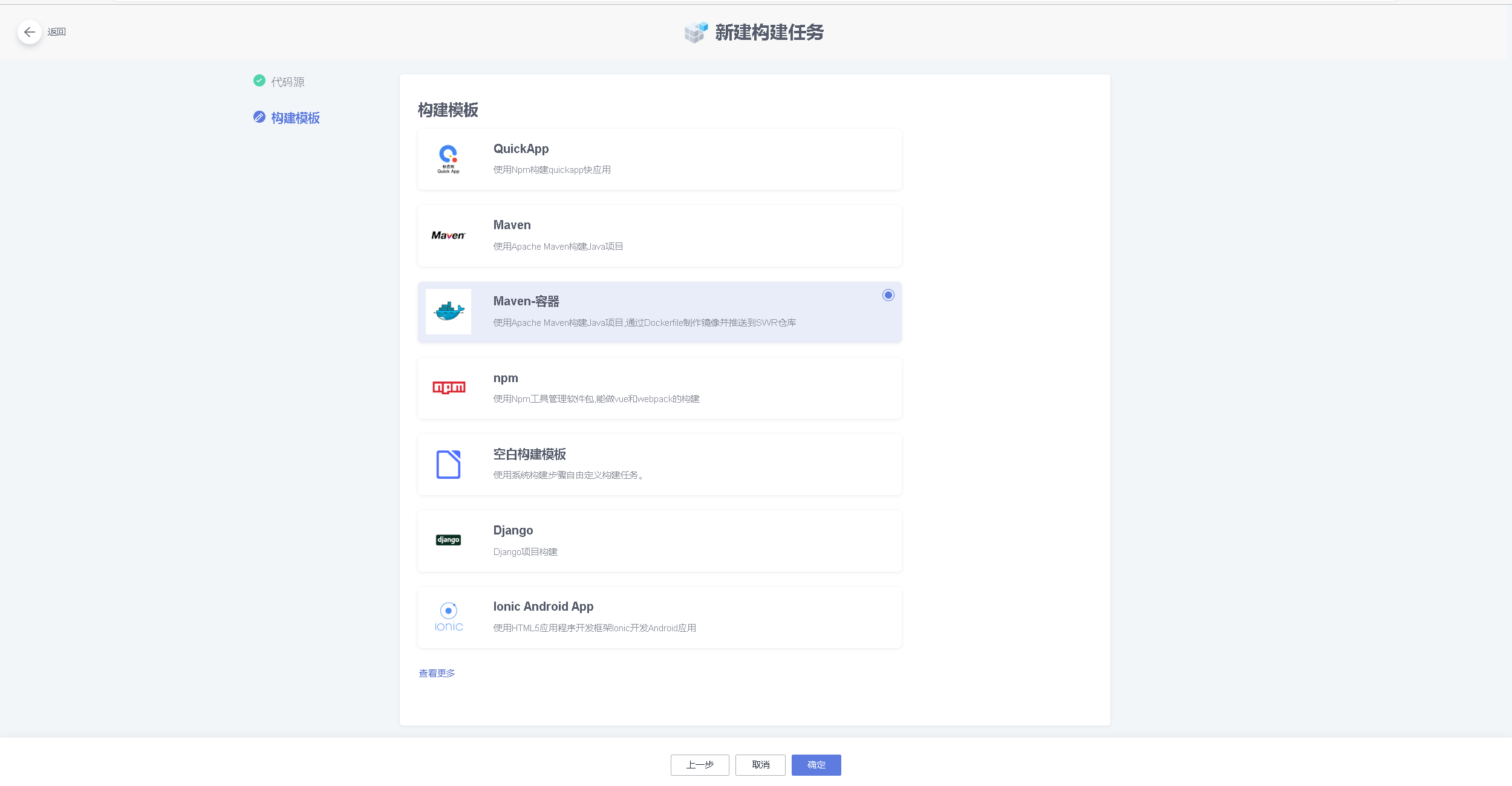1512x786 pixels.
Task: Click the 返回 text link
Action: (57, 32)
